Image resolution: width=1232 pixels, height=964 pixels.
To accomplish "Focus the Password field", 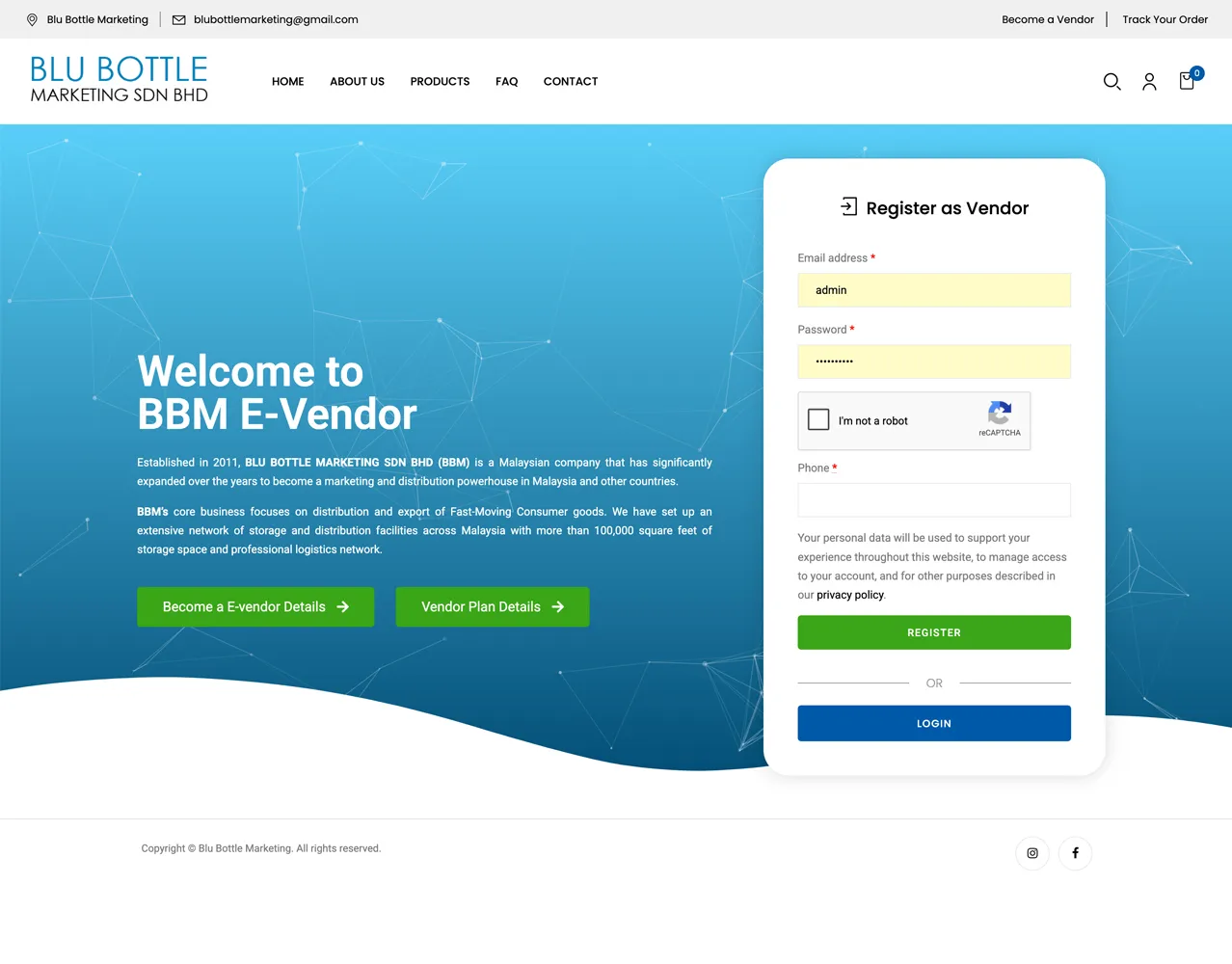I will 934,361.
